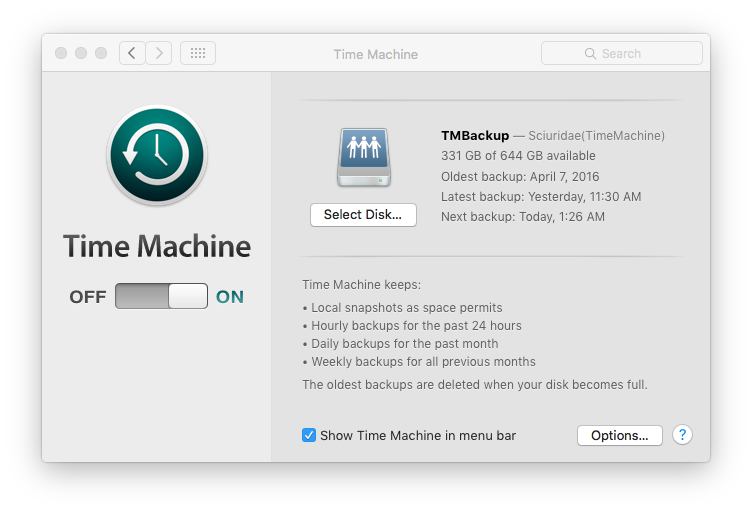752x512 pixels.
Task: Open help with the question mark button
Action: (682, 435)
